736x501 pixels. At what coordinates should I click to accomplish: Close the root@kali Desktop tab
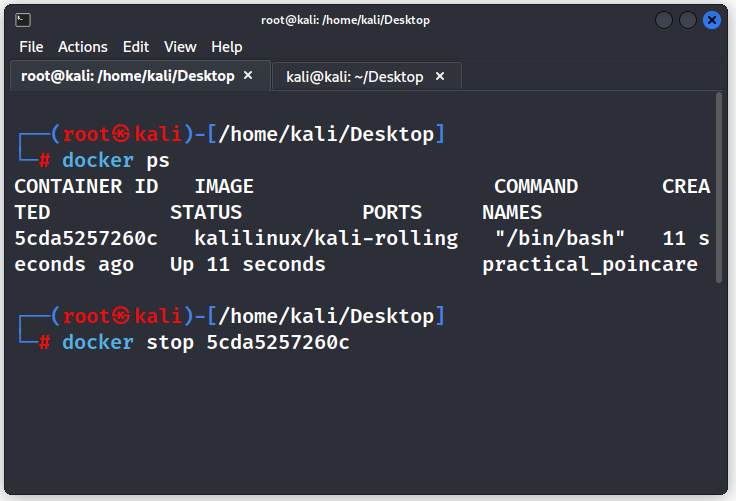click(x=248, y=76)
